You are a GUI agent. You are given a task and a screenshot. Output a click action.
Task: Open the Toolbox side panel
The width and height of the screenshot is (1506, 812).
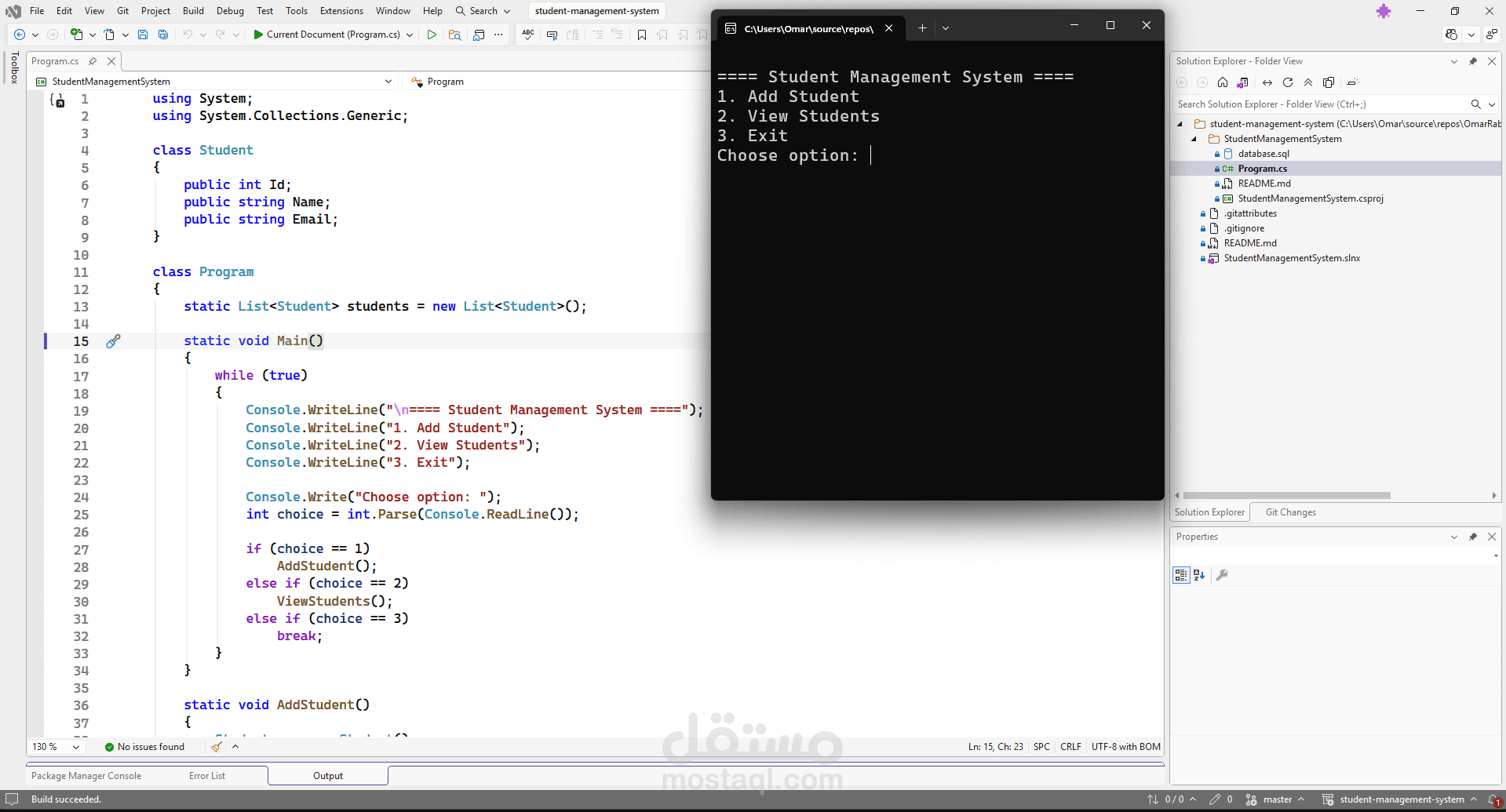[x=14, y=67]
